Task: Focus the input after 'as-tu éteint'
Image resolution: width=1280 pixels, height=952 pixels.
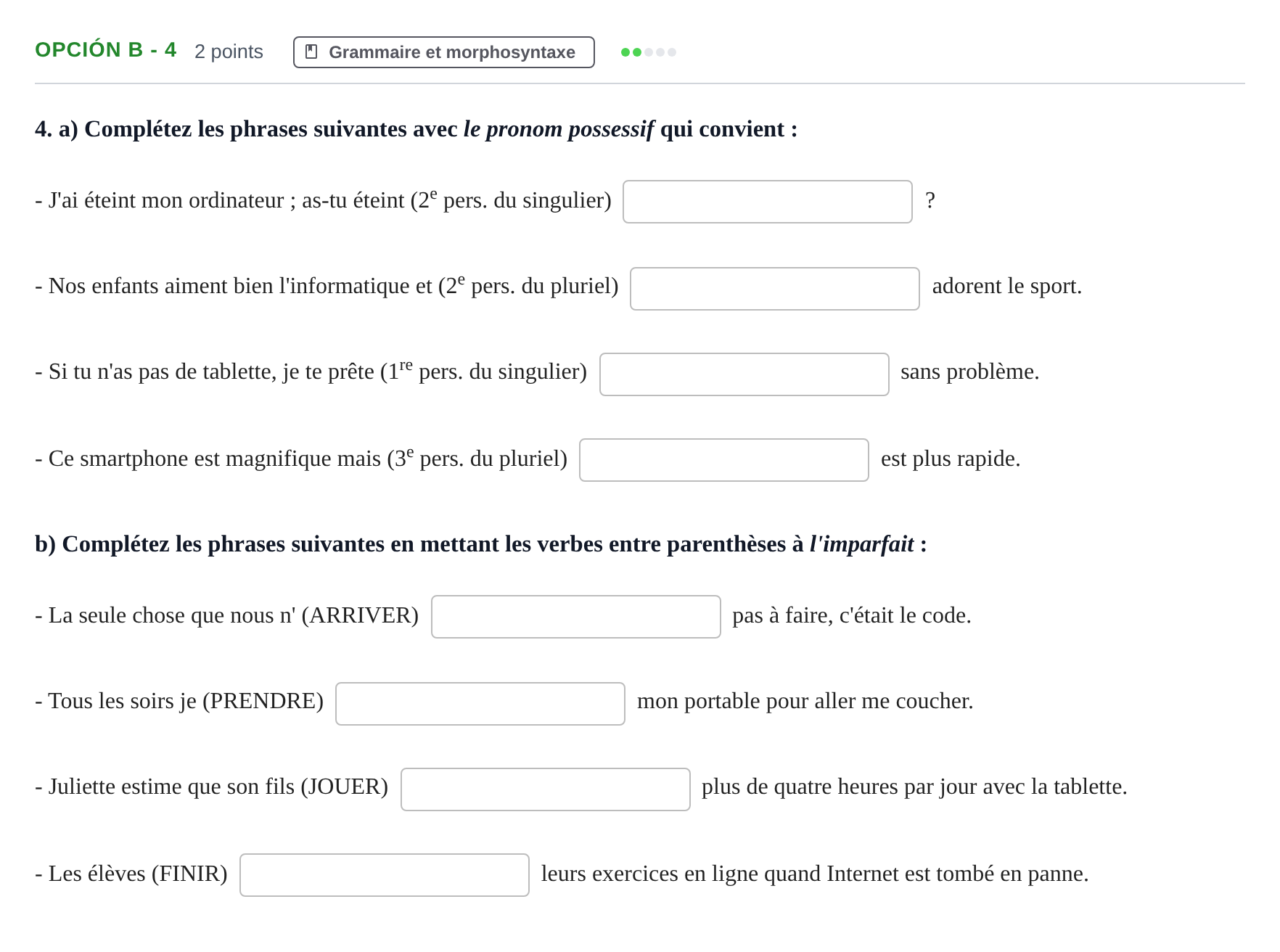Action: pyautogui.click(x=767, y=202)
